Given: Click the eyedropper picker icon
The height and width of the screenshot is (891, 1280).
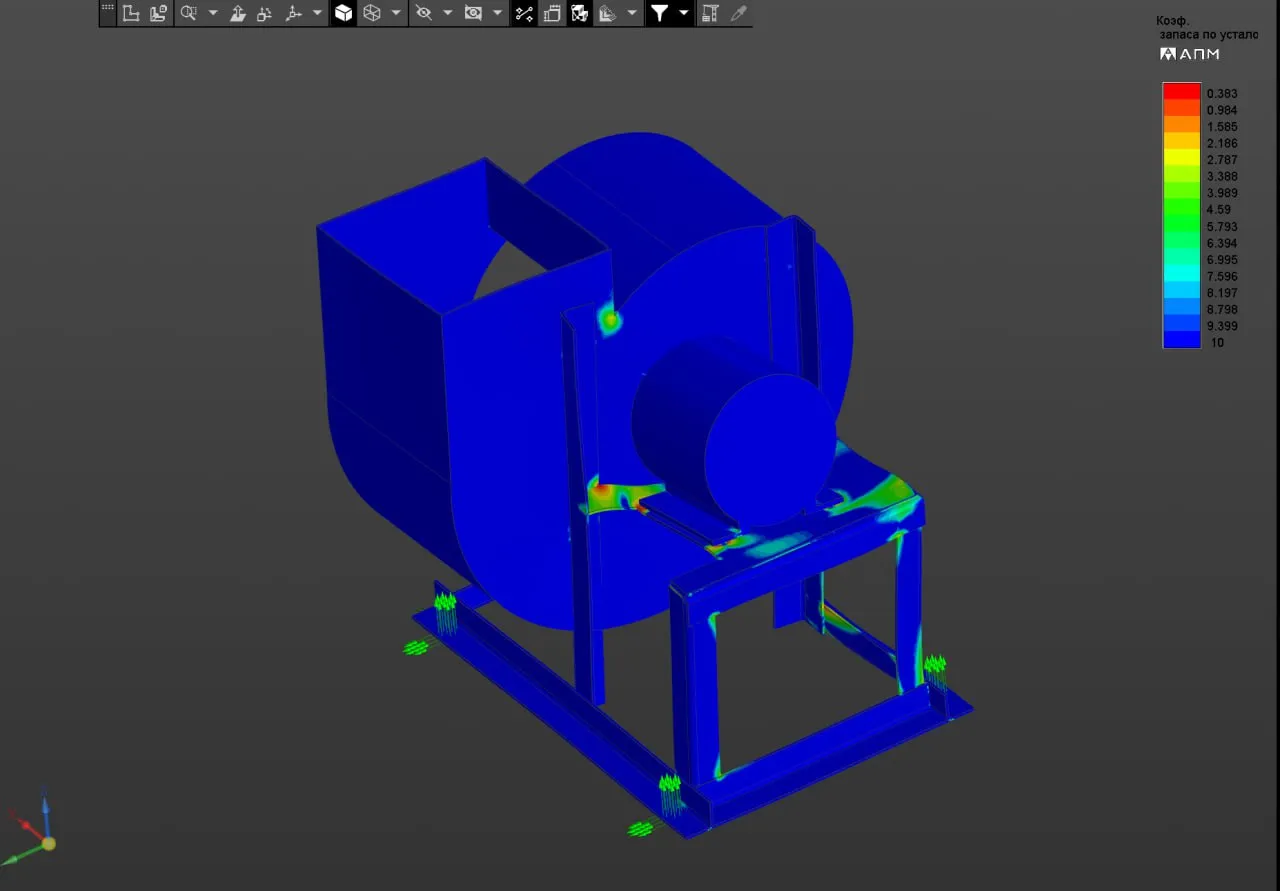Looking at the screenshot, I should pos(738,13).
